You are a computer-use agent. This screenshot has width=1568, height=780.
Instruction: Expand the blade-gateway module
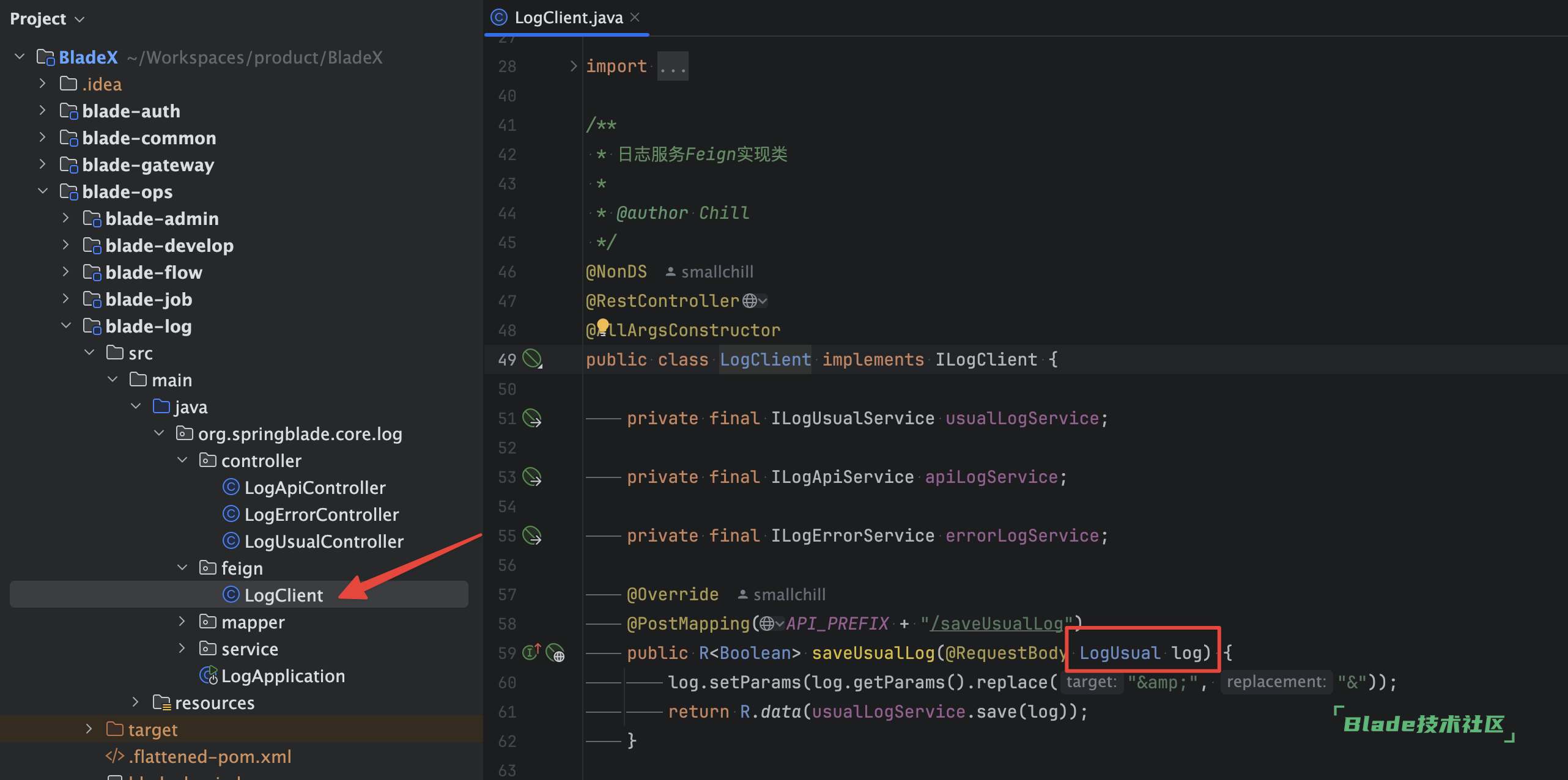43,164
